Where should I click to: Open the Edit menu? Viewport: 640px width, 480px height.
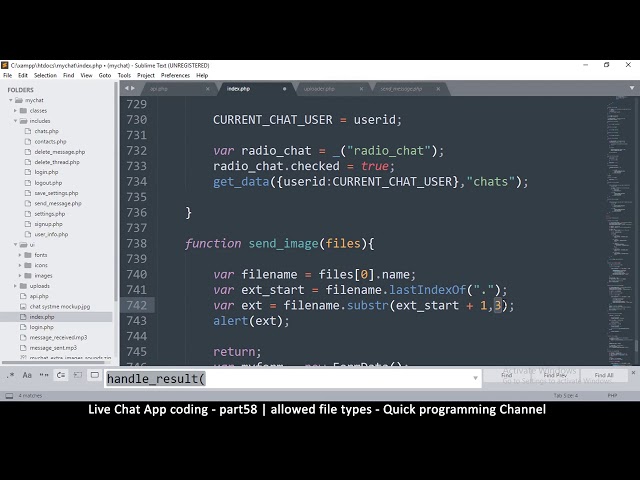pos(23,76)
